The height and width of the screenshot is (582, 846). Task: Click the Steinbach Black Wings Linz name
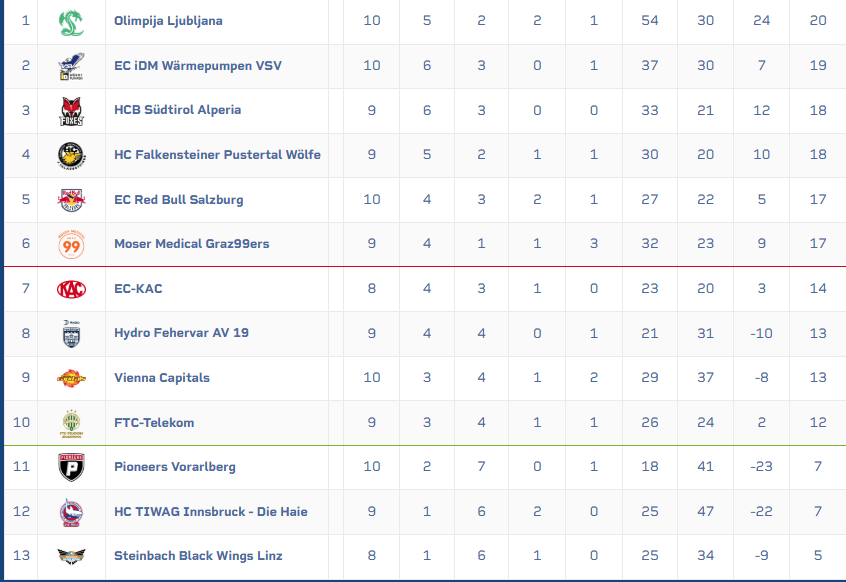(198, 556)
